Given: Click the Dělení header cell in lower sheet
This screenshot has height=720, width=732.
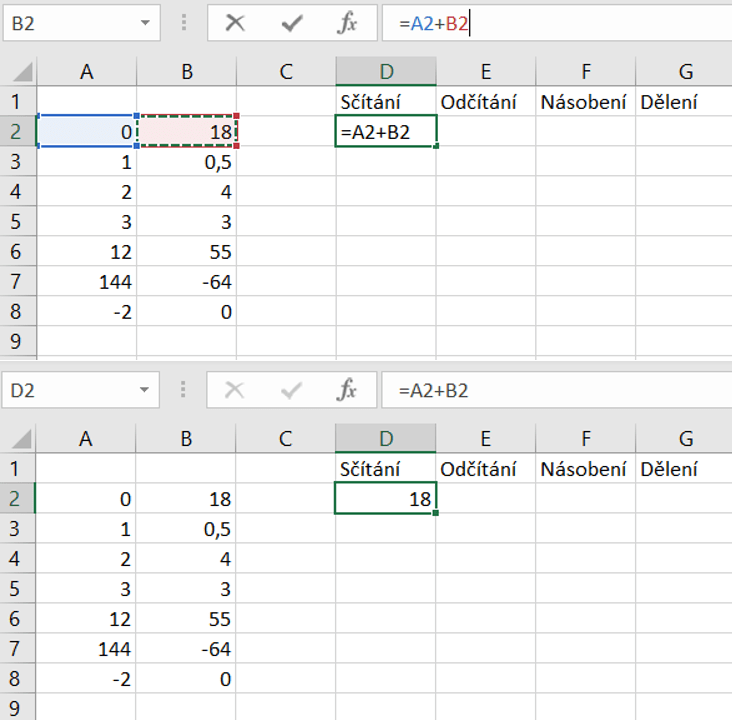Looking at the screenshot, I should click(685, 468).
